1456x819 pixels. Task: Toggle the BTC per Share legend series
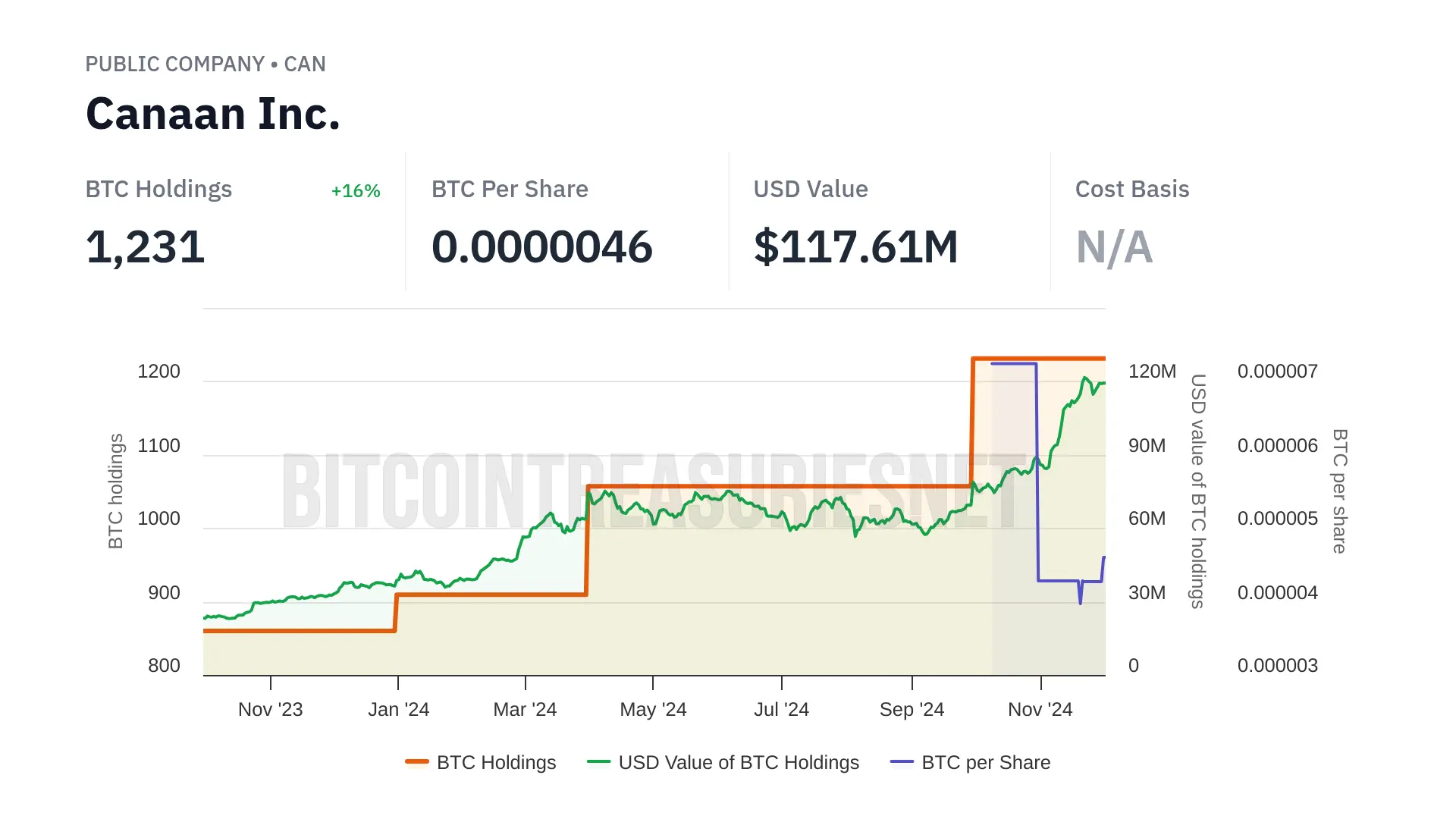tap(985, 762)
